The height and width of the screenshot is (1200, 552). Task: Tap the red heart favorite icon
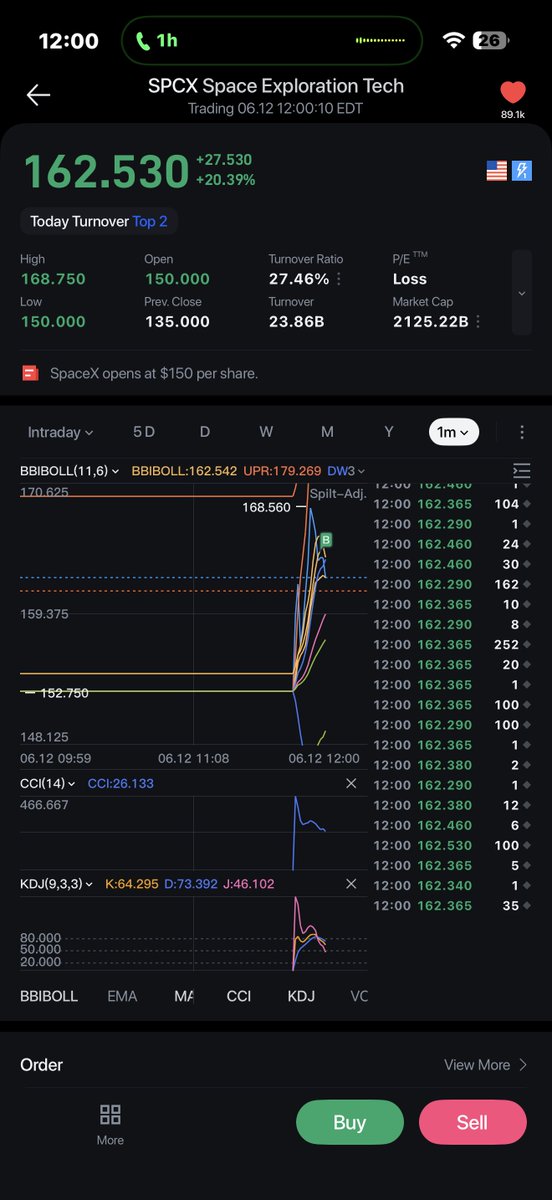click(x=513, y=93)
